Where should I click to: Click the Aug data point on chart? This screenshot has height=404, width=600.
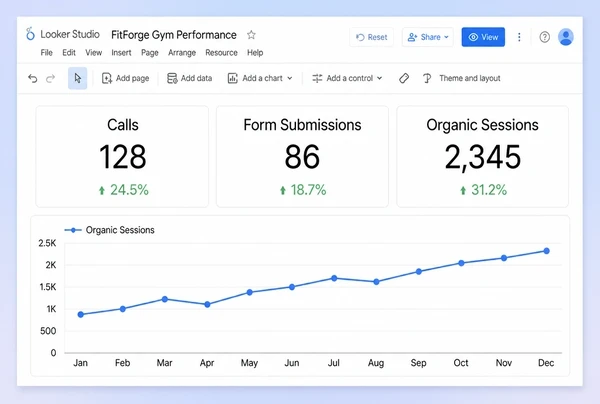click(x=376, y=282)
